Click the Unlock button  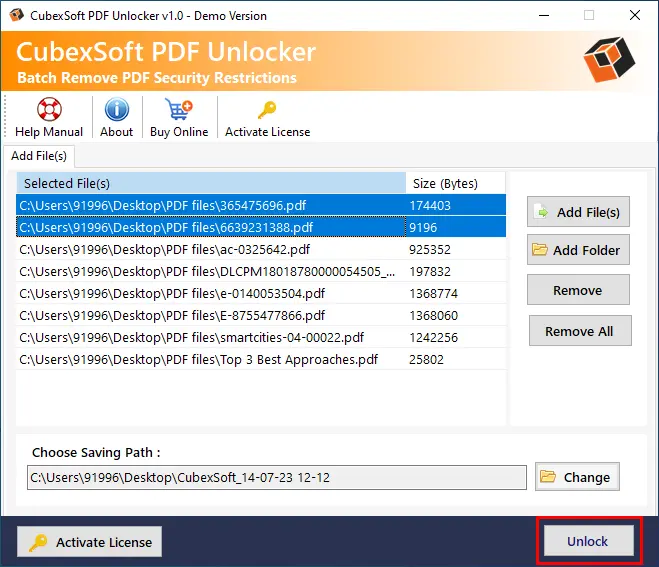coord(587,541)
